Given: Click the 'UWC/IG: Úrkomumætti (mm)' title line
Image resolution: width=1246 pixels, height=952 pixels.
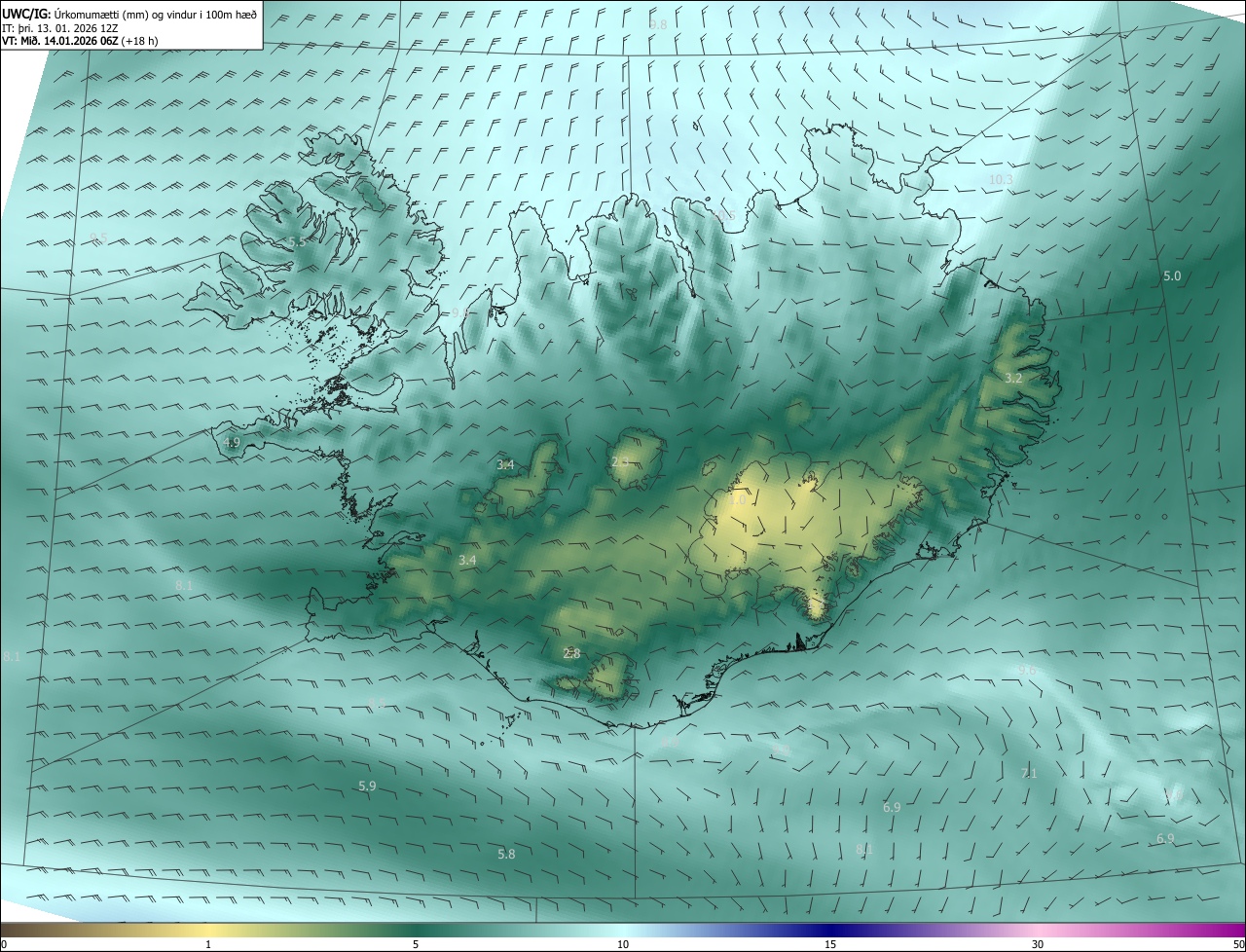Looking at the screenshot, I should coord(129,15).
